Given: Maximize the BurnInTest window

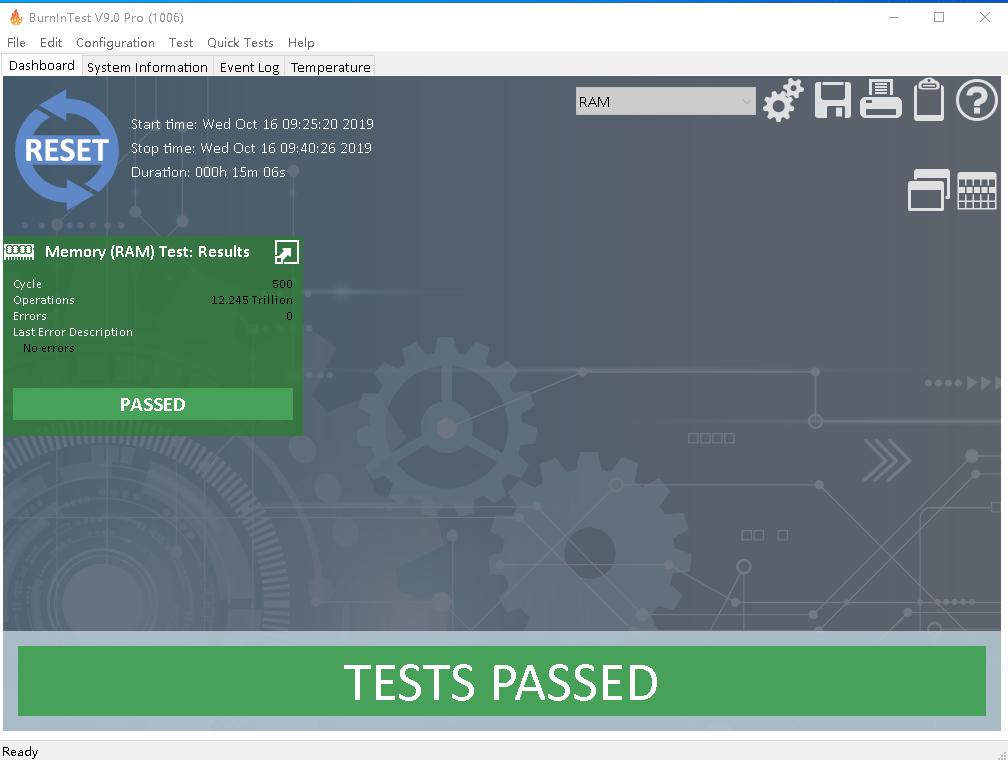Looking at the screenshot, I should click(939, 17).
